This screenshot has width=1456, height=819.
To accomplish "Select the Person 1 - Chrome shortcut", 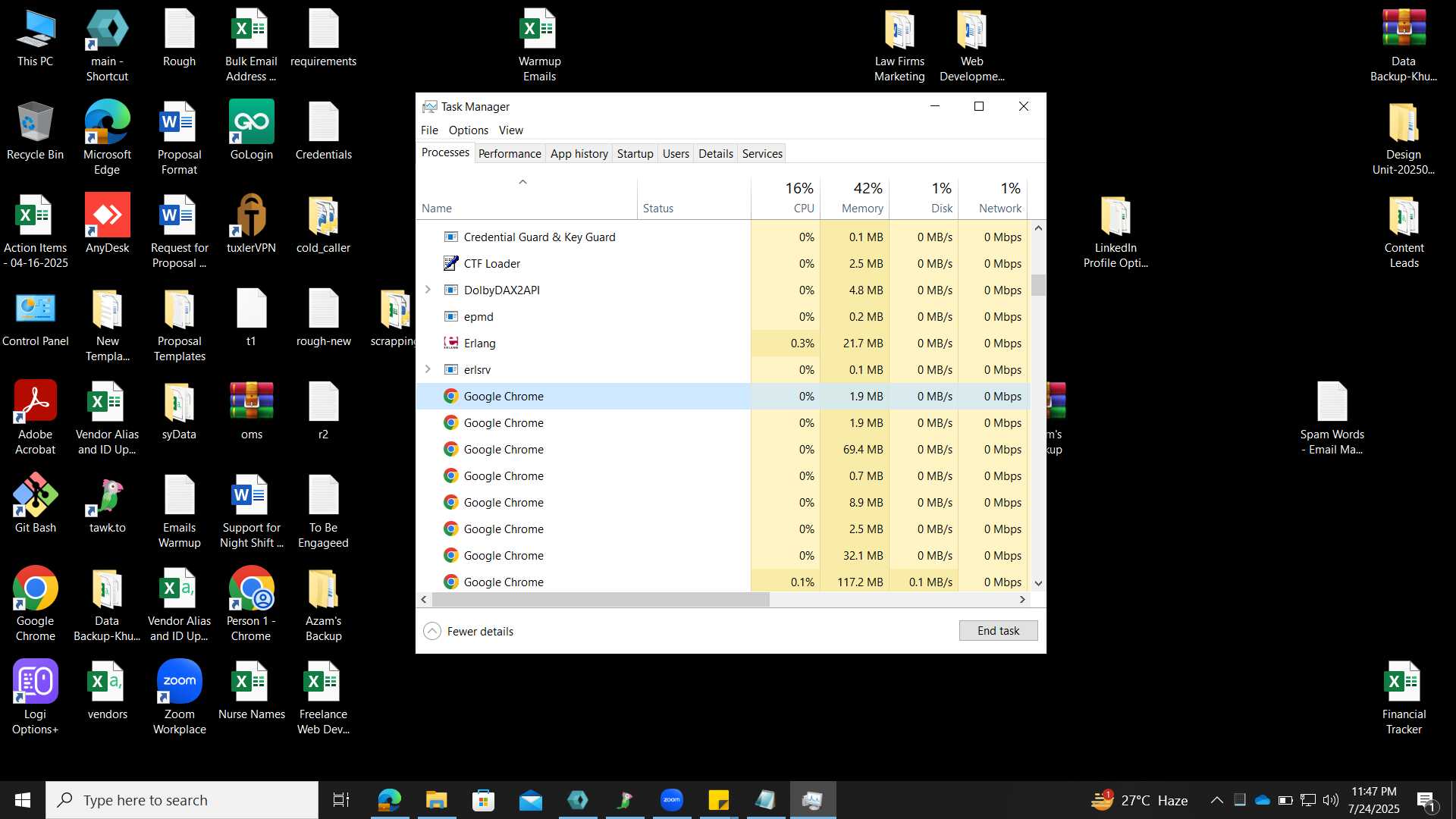I will 251,604.
